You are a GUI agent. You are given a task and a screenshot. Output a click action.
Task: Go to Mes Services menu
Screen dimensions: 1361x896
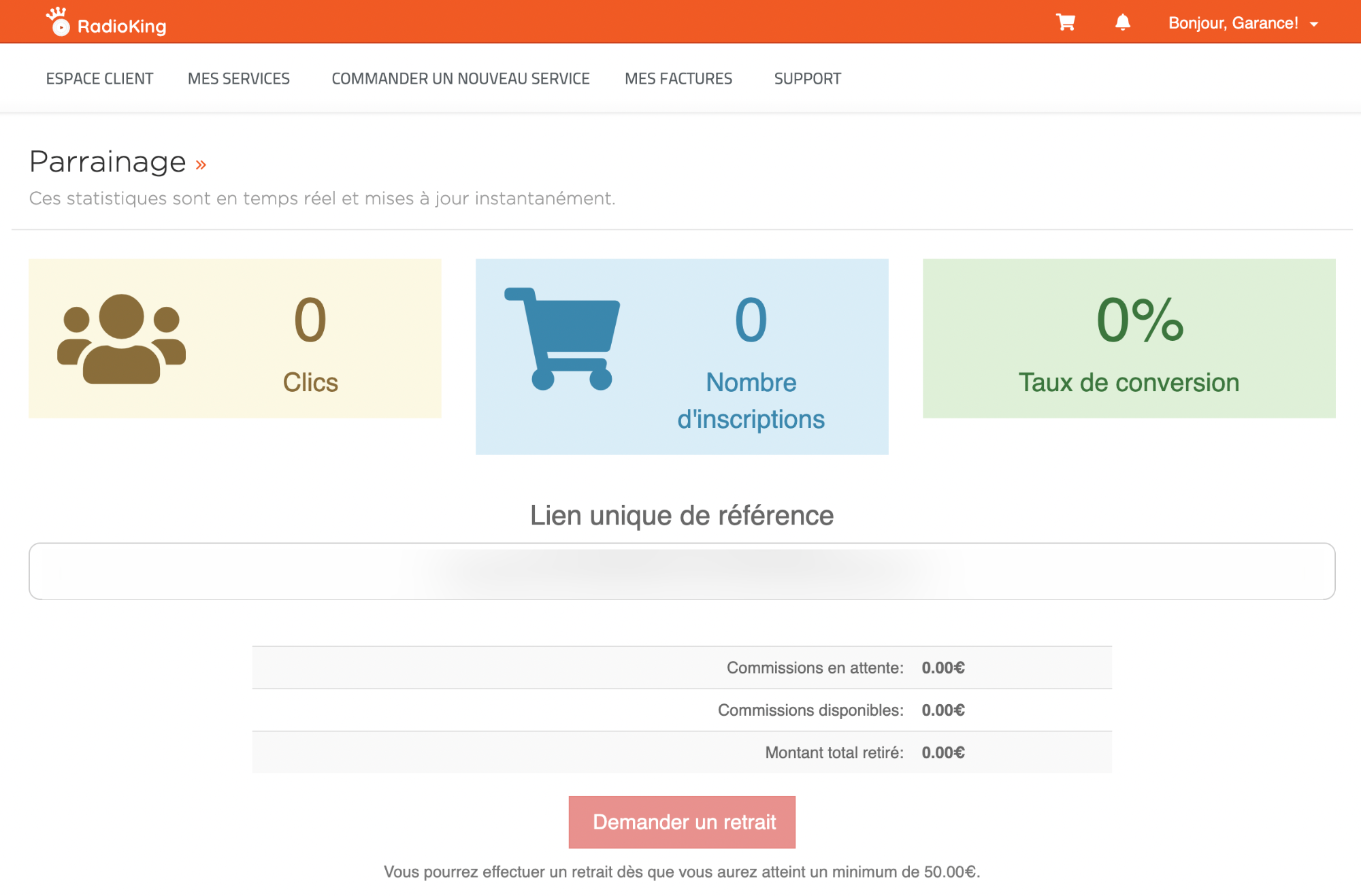pyautogui.click(x=238, y=79)
